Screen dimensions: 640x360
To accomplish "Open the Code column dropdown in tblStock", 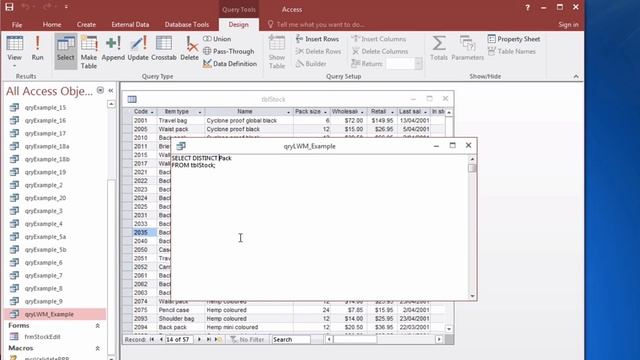I will click(x=152, y=112).
